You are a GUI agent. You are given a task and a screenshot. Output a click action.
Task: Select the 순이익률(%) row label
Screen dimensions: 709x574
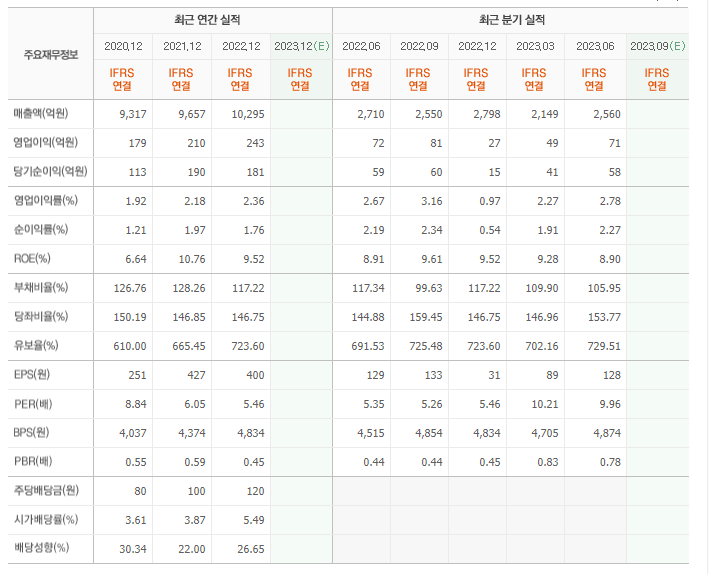[x=41, y=229]
